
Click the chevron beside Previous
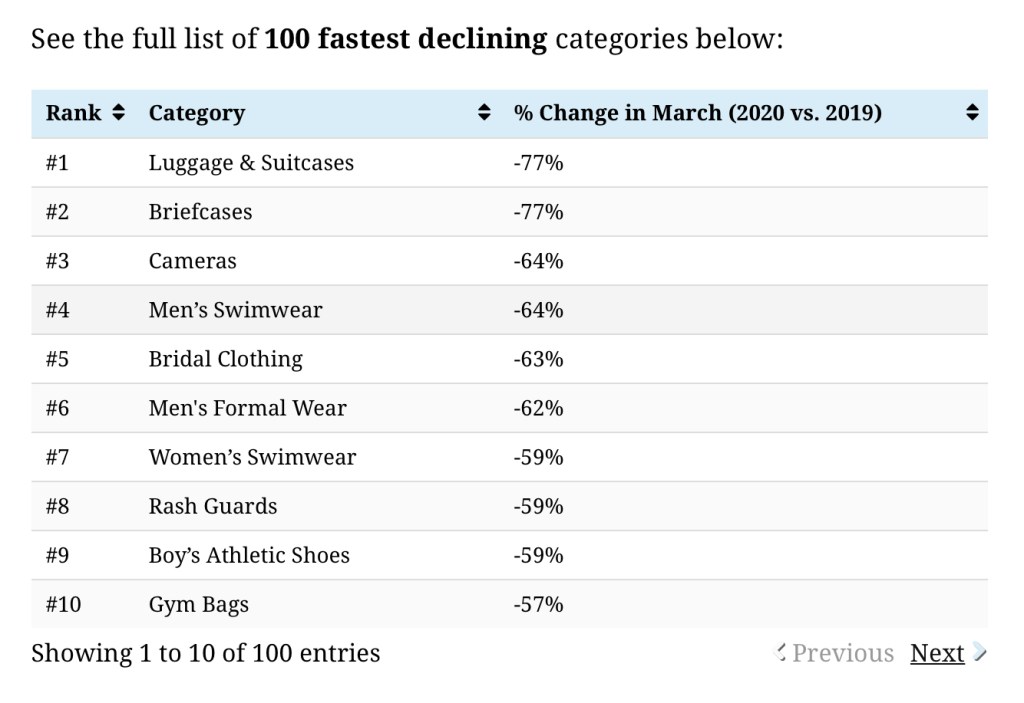(x=781, y=653)
